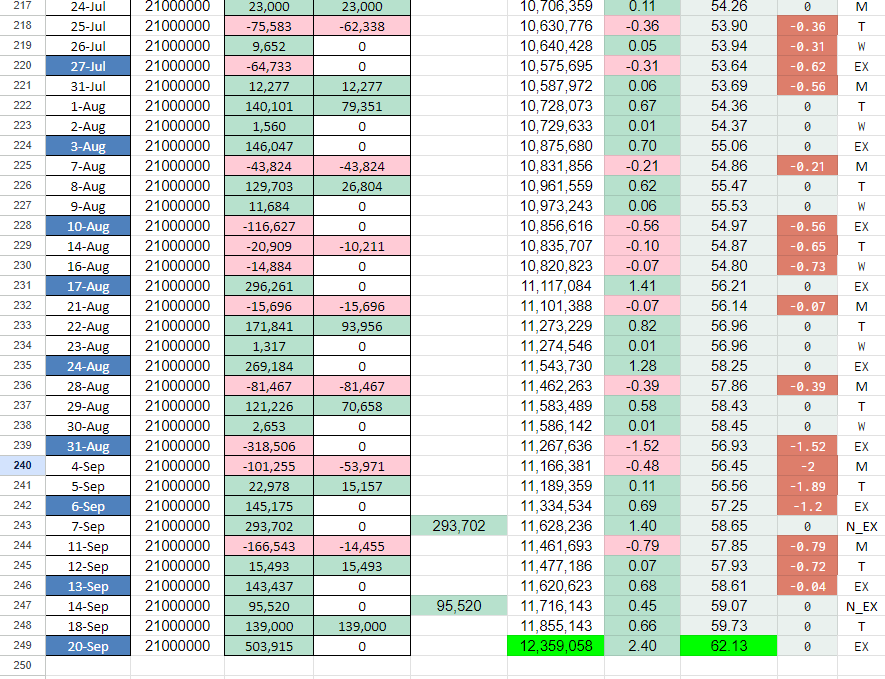
Task: Select the 4-Sep date cell
Action: pyautogui.click(x=88, y=466)
